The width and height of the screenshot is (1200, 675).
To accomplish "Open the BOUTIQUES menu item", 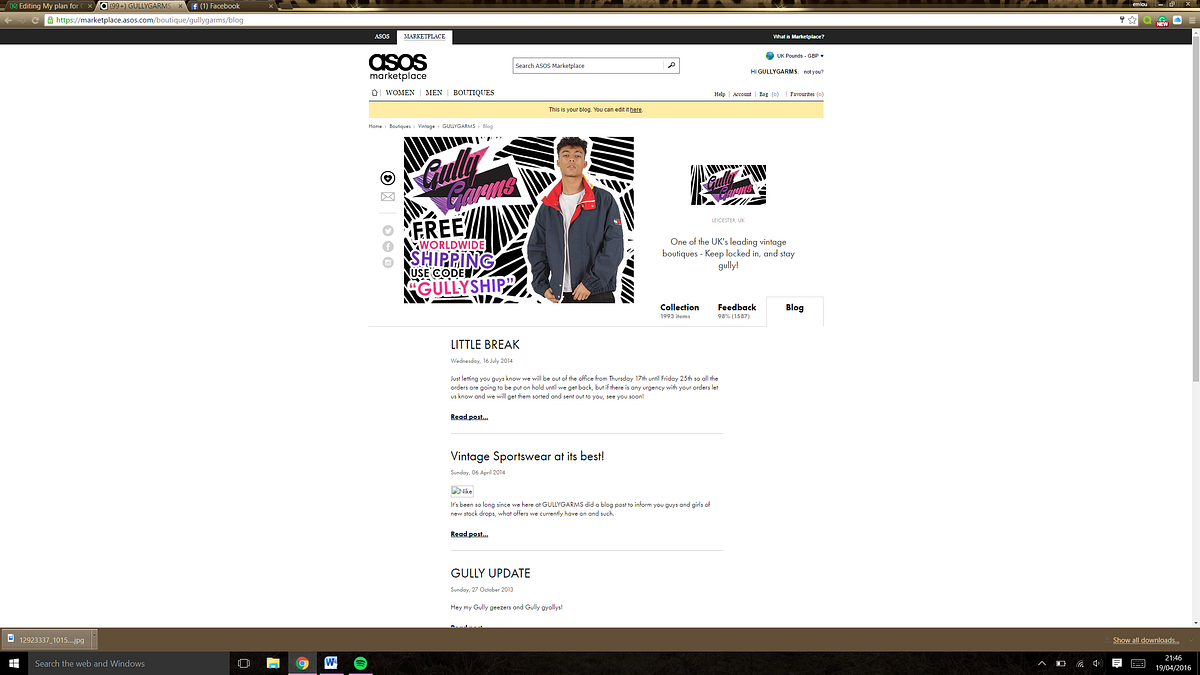I will pyautogui.click(x=474, y=93).
